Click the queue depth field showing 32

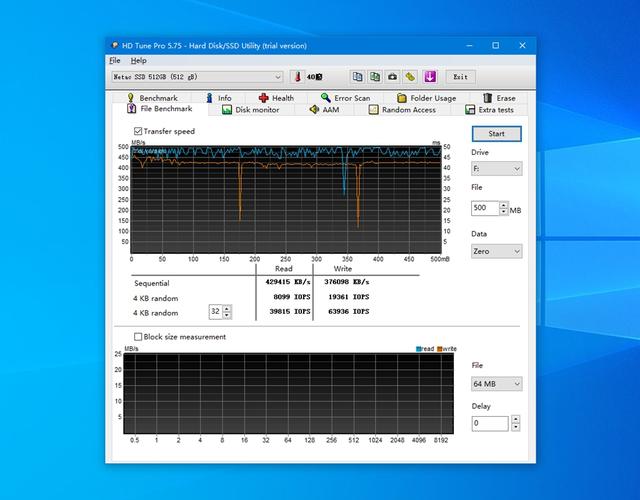(x=216, y=312)
